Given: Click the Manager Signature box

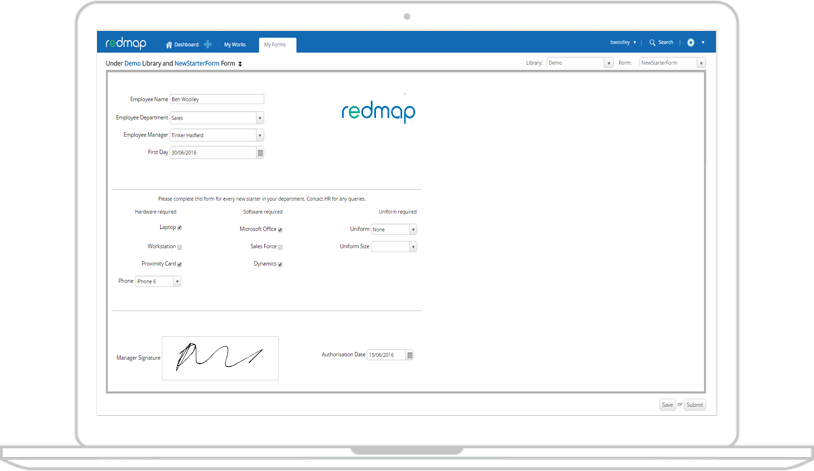Looking at the screenshot, I should pyautogui.click(x=220, y=358).
